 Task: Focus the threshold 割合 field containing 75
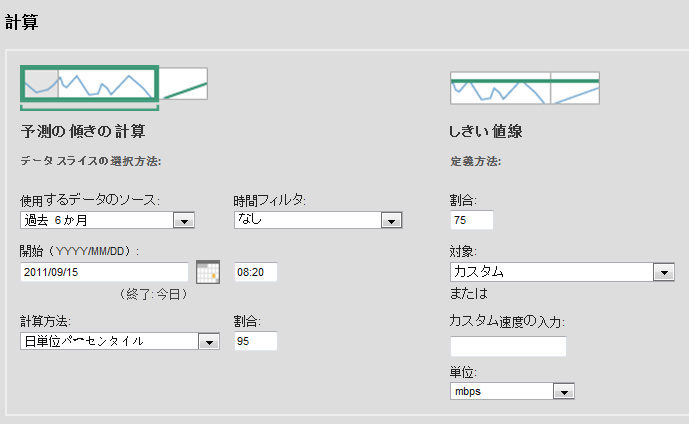coord(472,221)
